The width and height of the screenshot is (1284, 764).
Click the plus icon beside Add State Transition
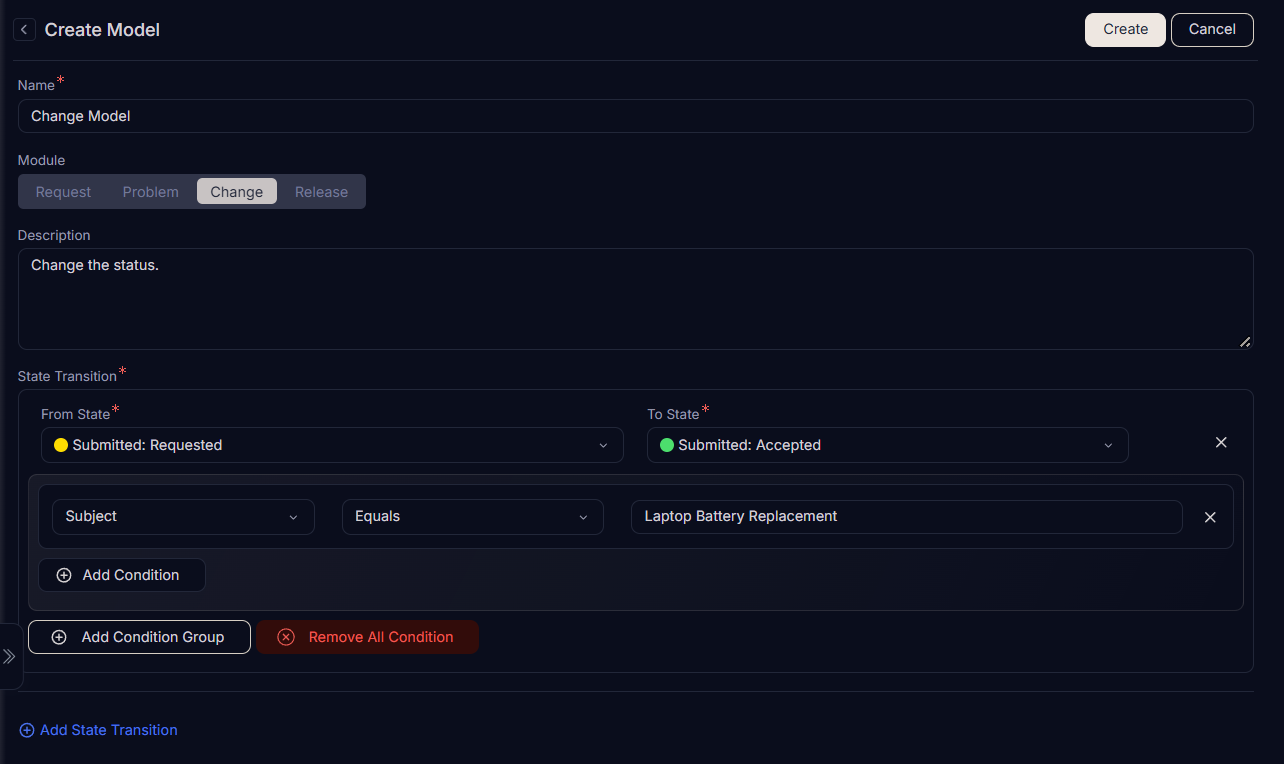27,730
